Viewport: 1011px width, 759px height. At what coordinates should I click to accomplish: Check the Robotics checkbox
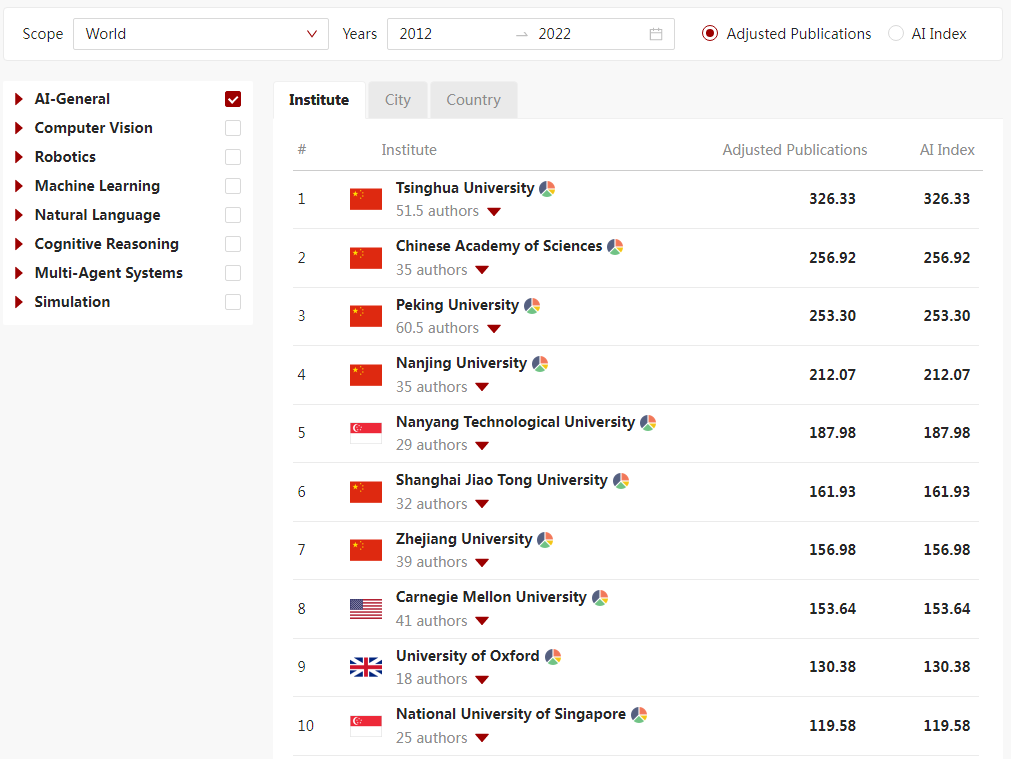[x=233, y=157]
